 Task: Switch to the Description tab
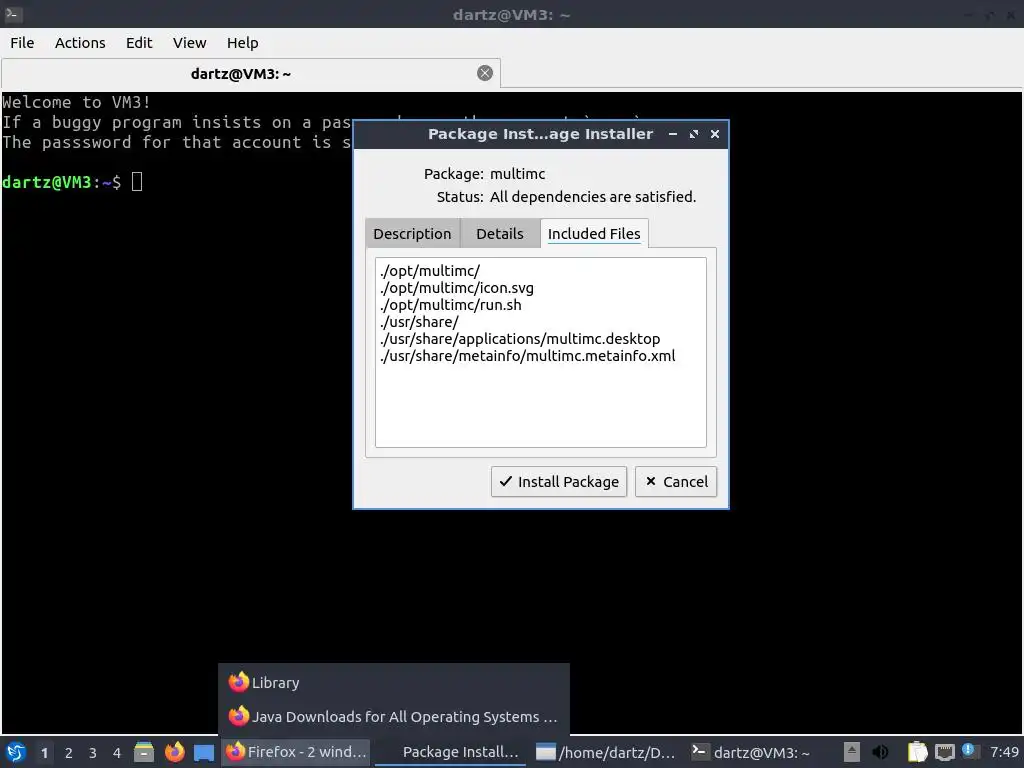pos(412,234)
